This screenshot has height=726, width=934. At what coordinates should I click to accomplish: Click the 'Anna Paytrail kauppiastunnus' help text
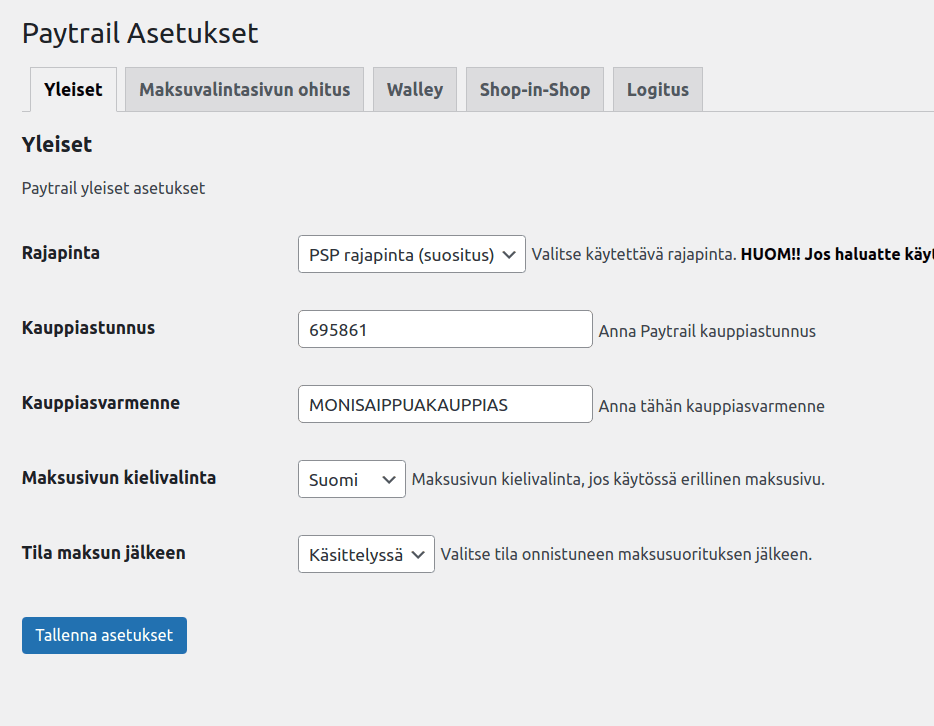point(707,331)
